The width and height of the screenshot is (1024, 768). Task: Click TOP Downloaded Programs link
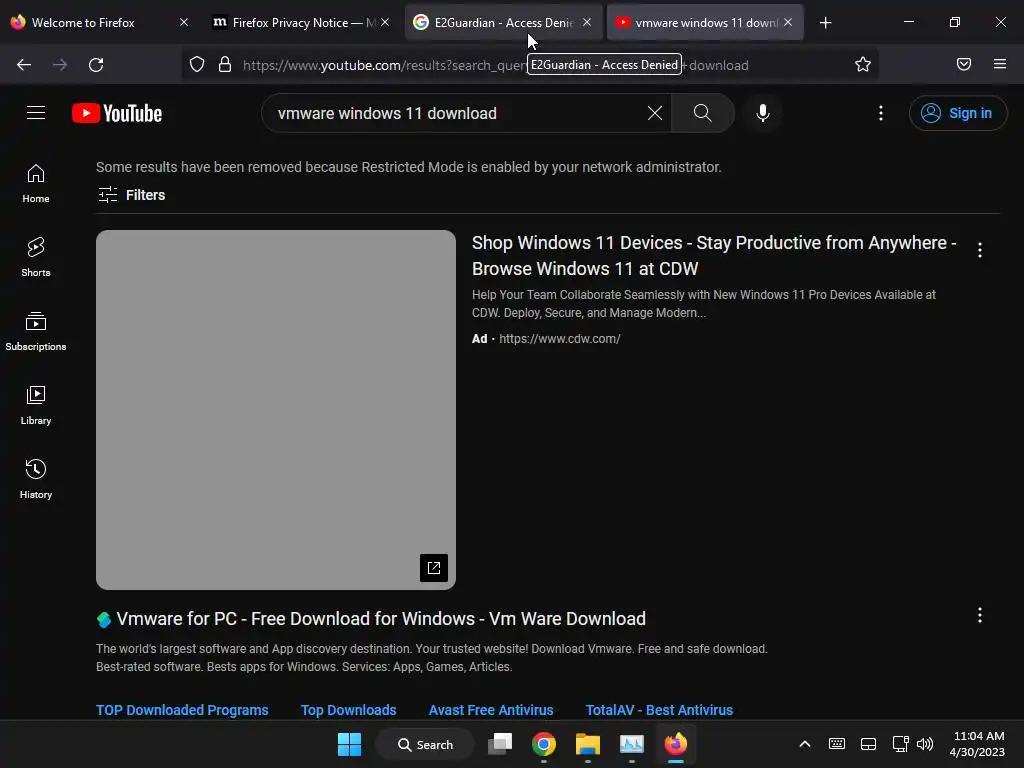point(182,710)
